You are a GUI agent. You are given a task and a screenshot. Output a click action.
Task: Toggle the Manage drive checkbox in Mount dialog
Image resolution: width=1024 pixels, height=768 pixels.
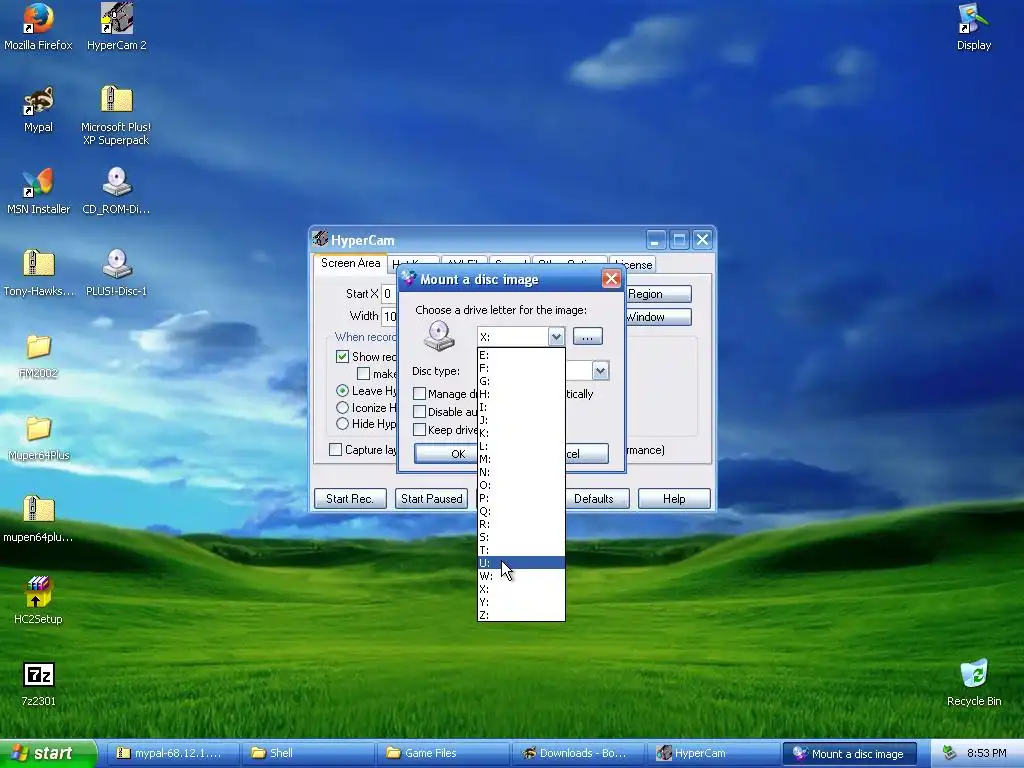point(419,394)
